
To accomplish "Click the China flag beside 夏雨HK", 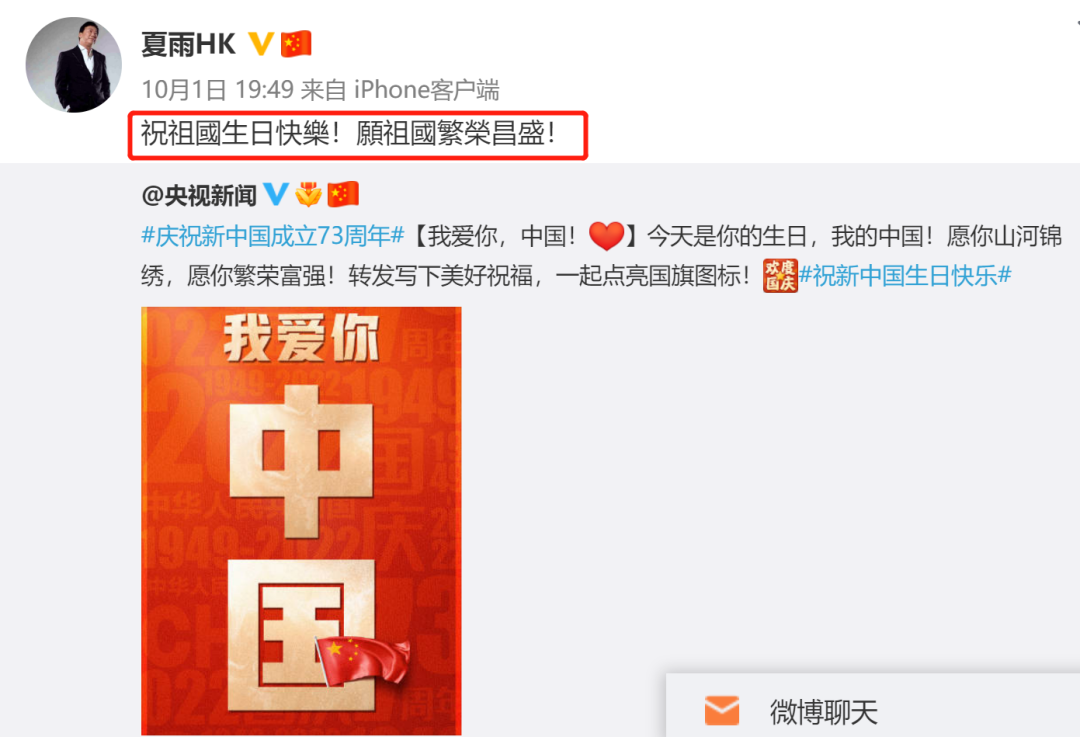I will click(x=296, y=44).
